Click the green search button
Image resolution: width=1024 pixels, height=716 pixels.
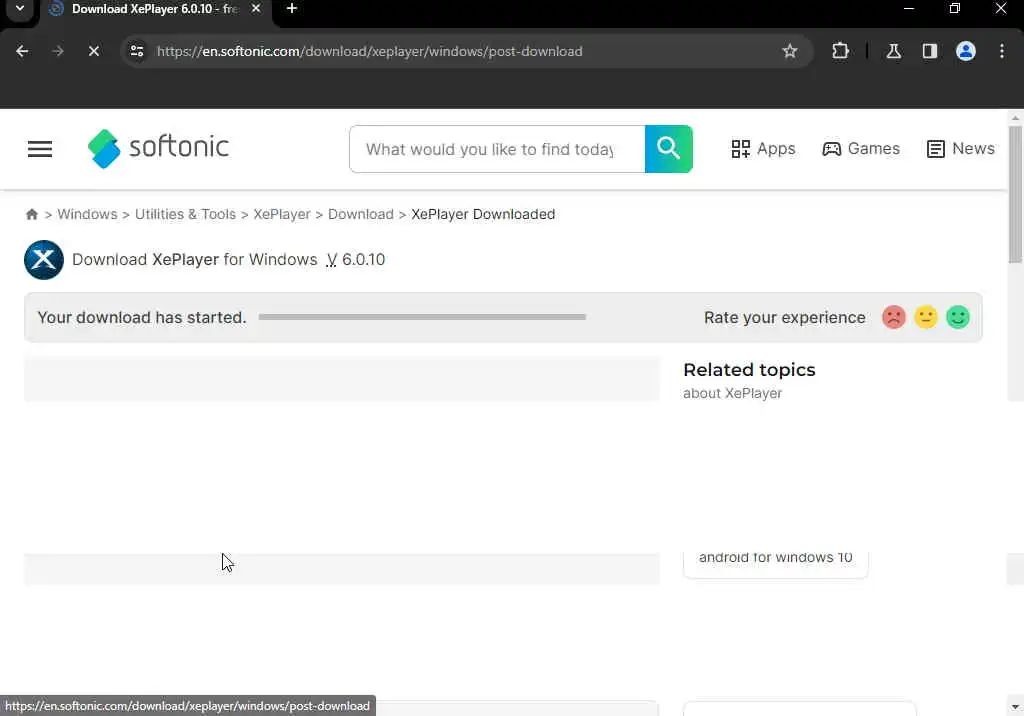click(x=668, y=149)
